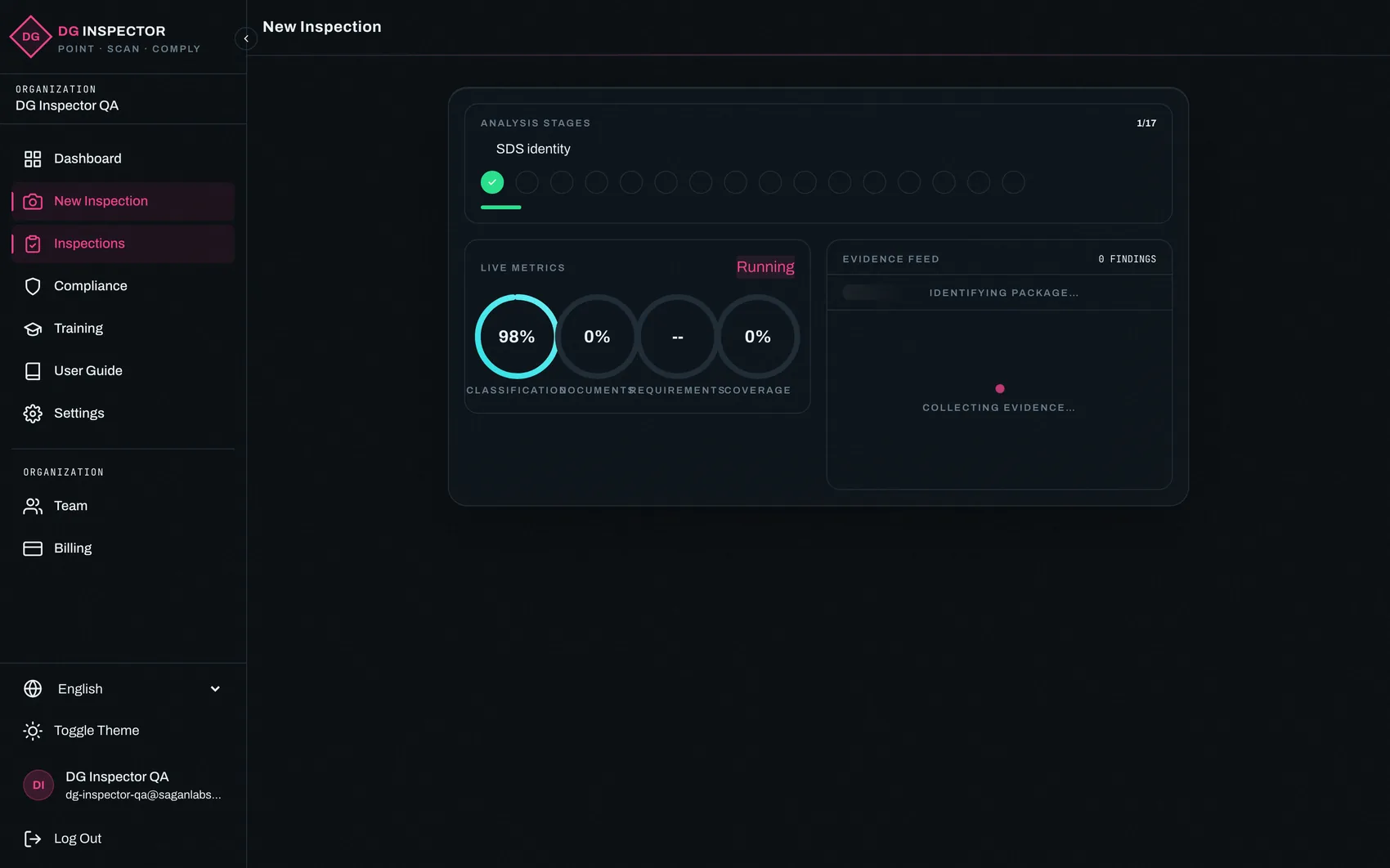
Task: Click the 0% Documents gauge
Action: 597,337
